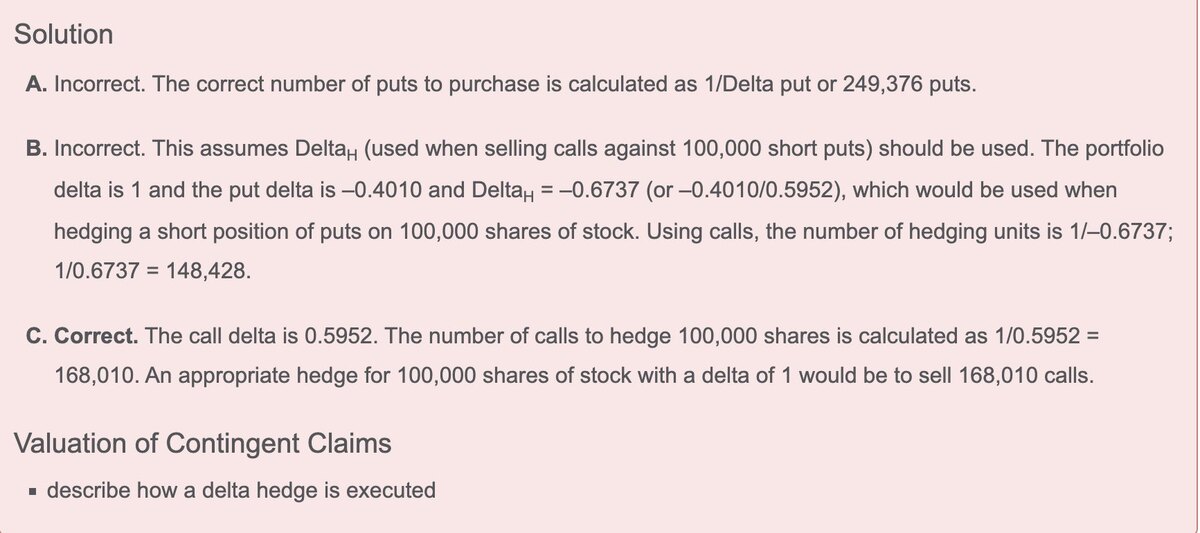The image size is (1200, 533).
Task: Click the "Solution" heading
Action: pyautogui.click(x=64, y=35)
